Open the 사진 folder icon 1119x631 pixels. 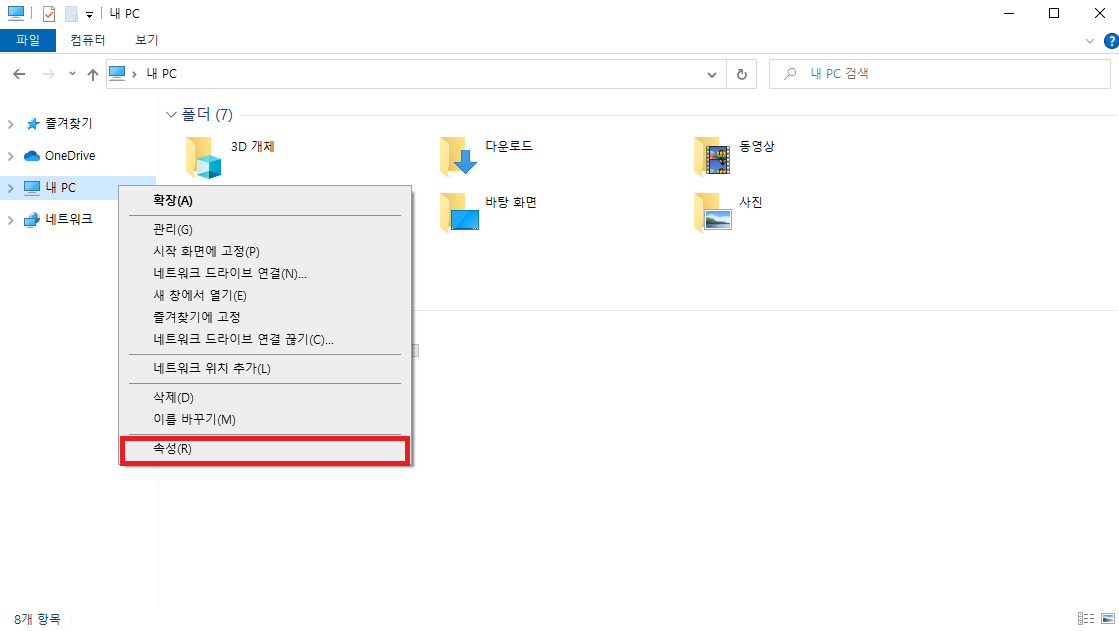713,212
